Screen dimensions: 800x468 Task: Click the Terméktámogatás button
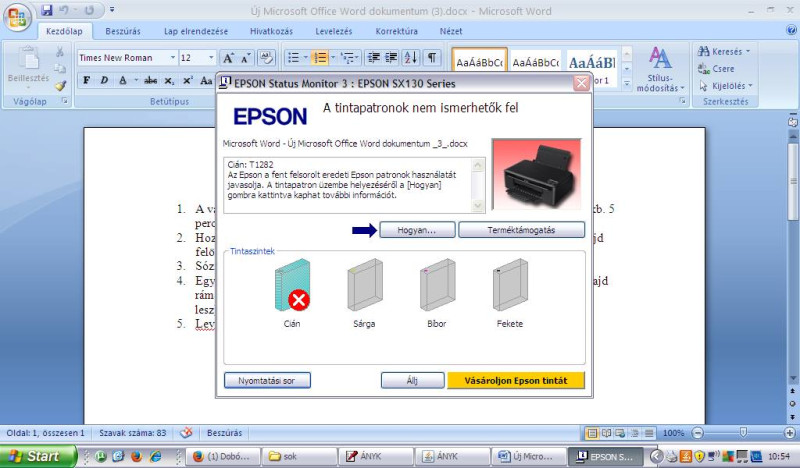pyautogui.click(x=521, y=230)
